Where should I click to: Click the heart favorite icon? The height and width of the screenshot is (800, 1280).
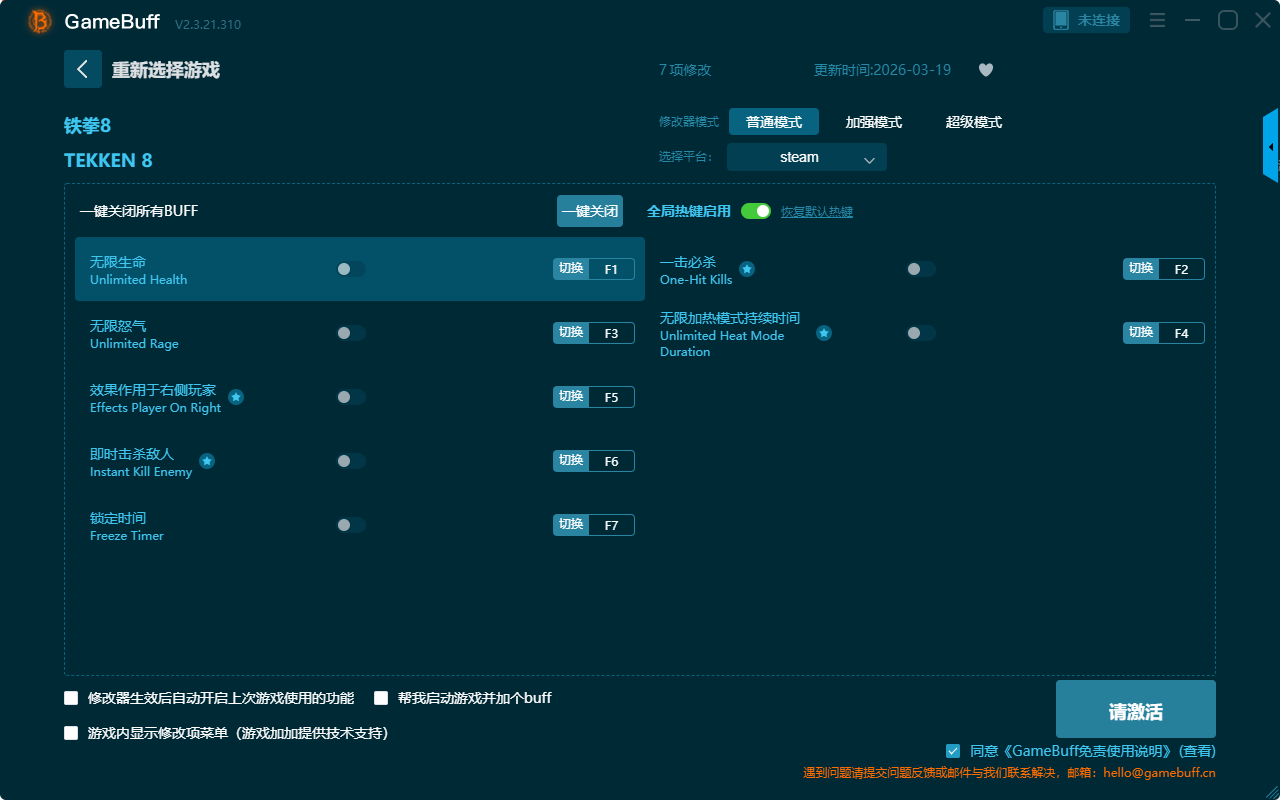(985, 70)
